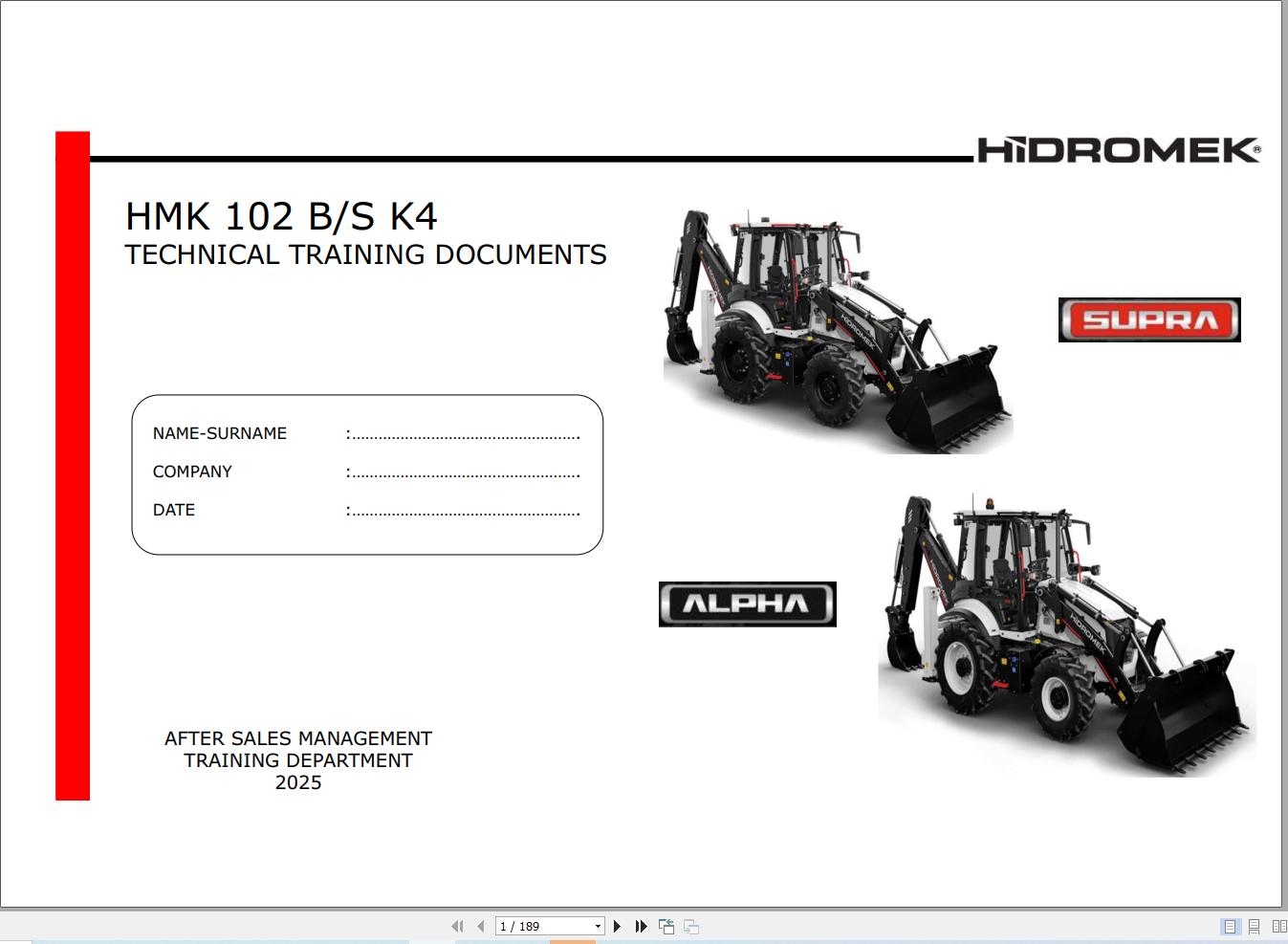
Task: Click 'AFTER SALES MANAGEMENT' text
Action: (298, 738)
